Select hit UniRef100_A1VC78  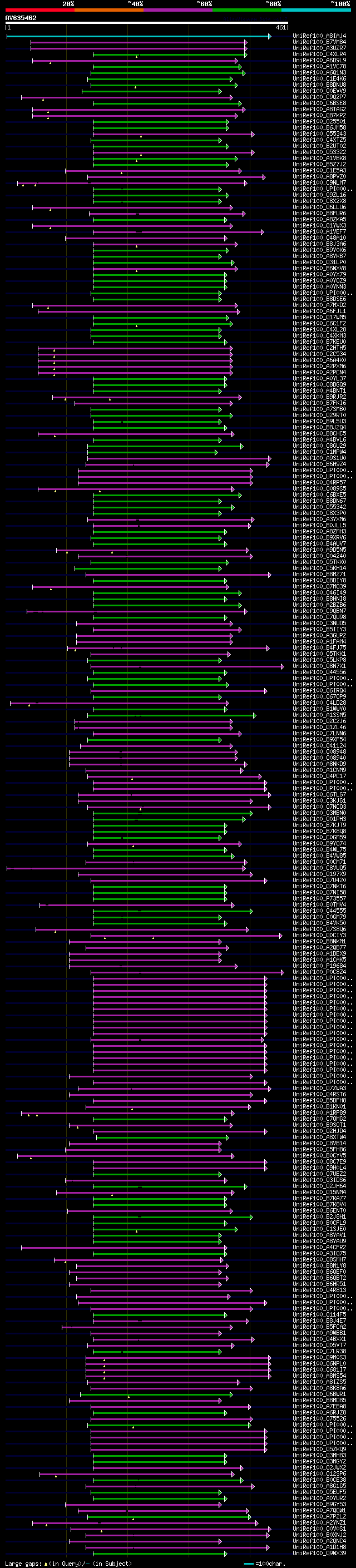(x=319, y=66)
